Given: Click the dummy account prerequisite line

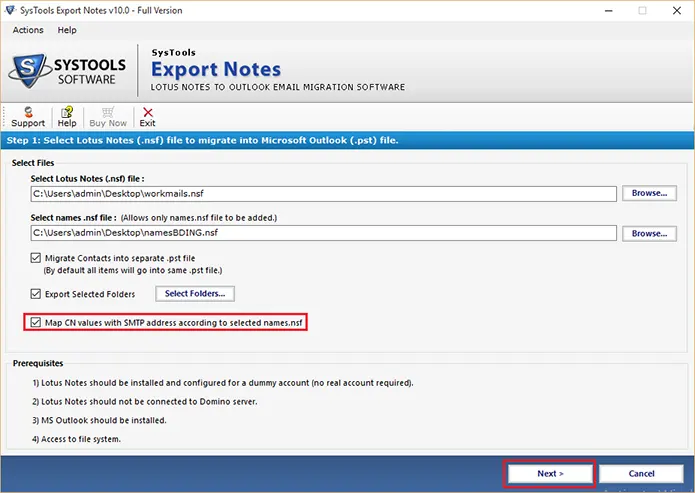Looking at the screenshot, I should [x=223, y=383].
